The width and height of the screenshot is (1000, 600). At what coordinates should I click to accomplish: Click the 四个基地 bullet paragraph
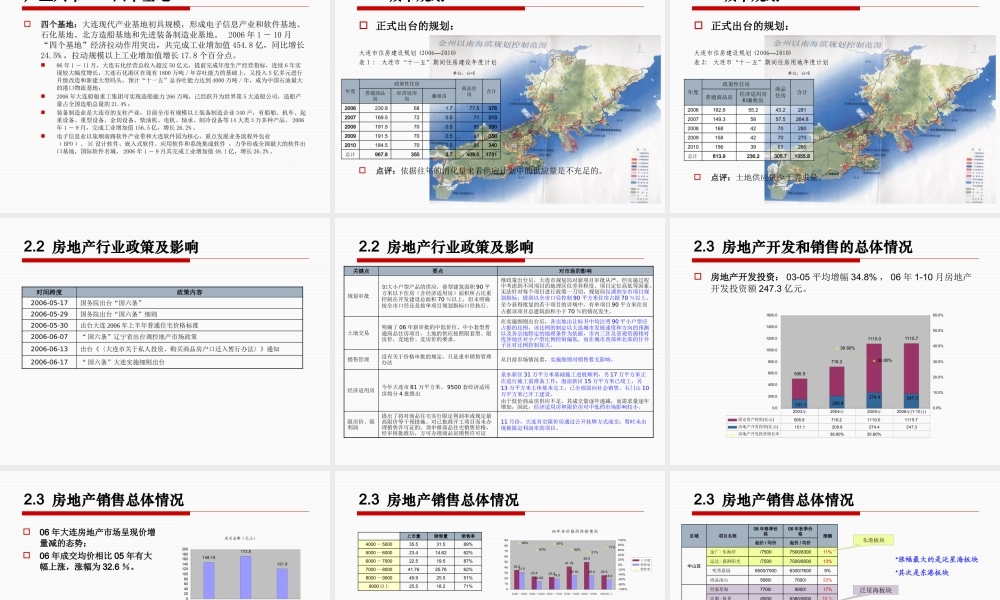coord(172,40)
